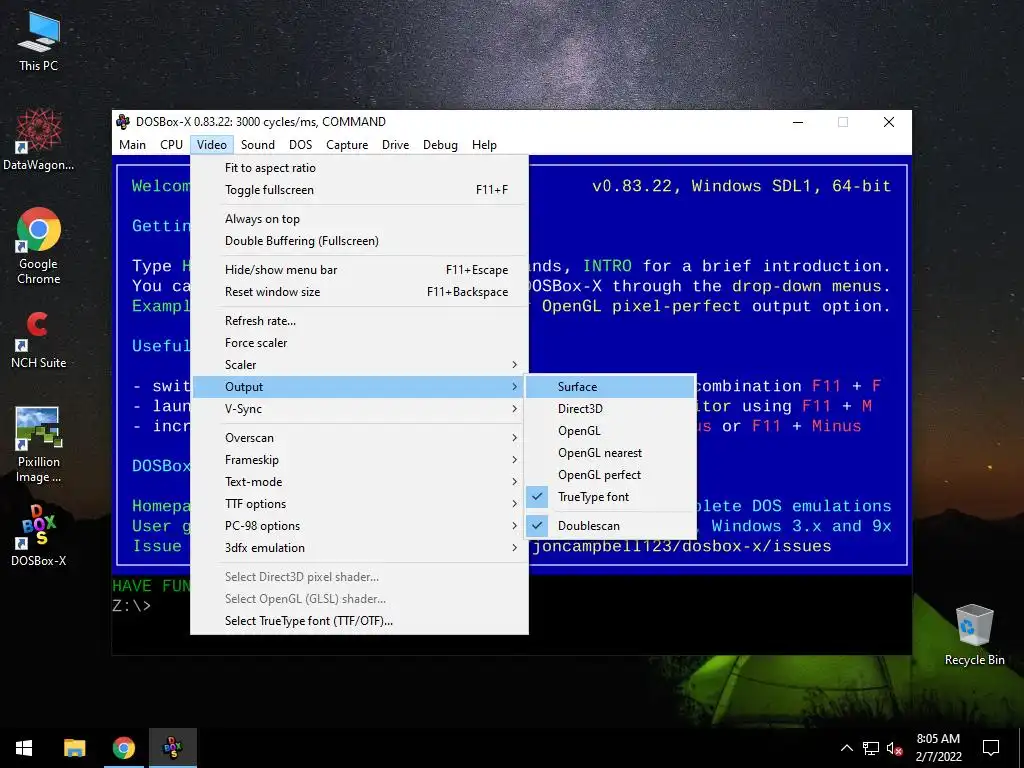Viewport: 1024px width, 768px height.
Task: Launch Google Chrome desktop shortcut
Action: pos(39,246)
